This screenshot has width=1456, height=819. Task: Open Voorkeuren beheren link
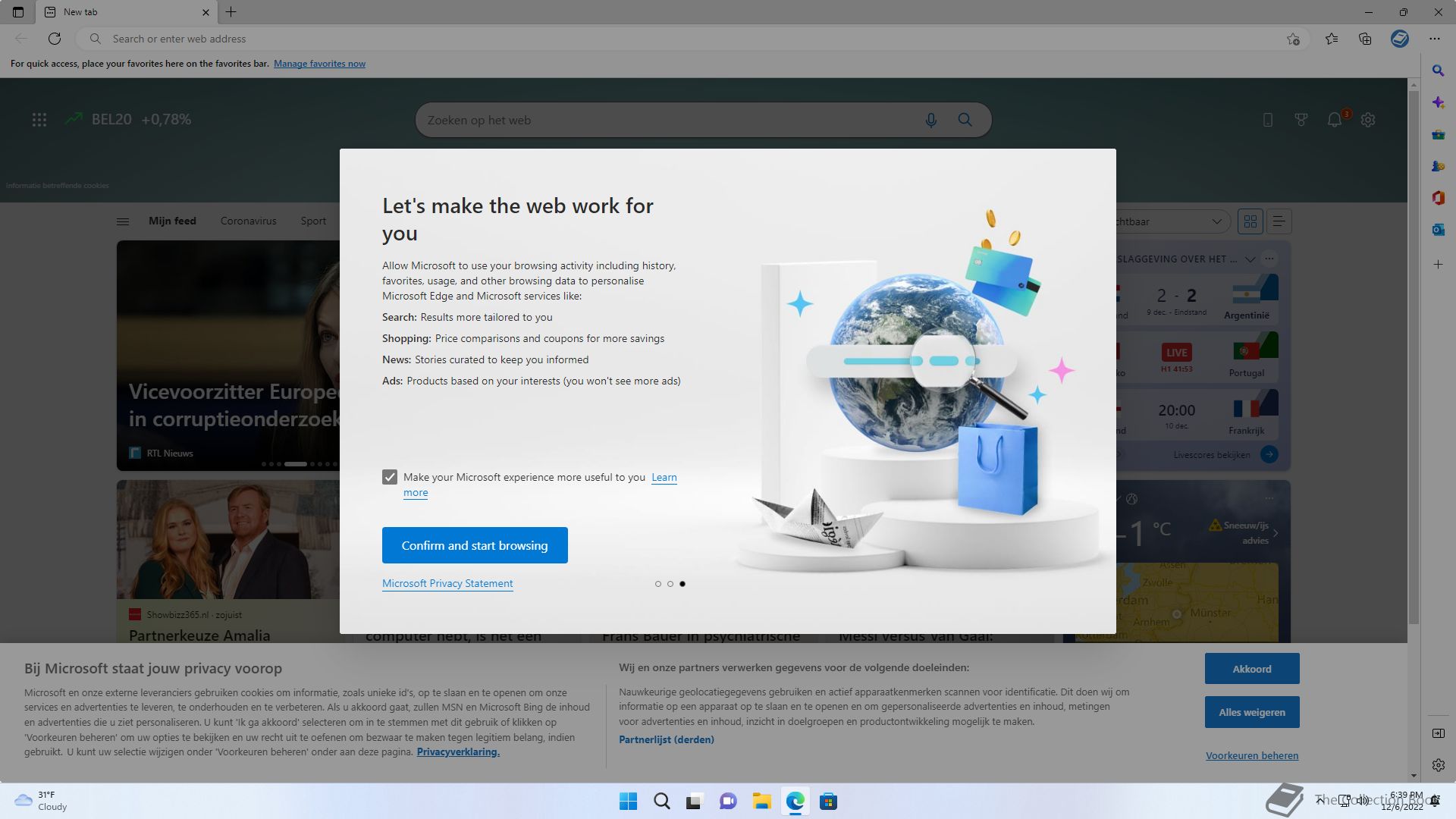(1252, 755)
